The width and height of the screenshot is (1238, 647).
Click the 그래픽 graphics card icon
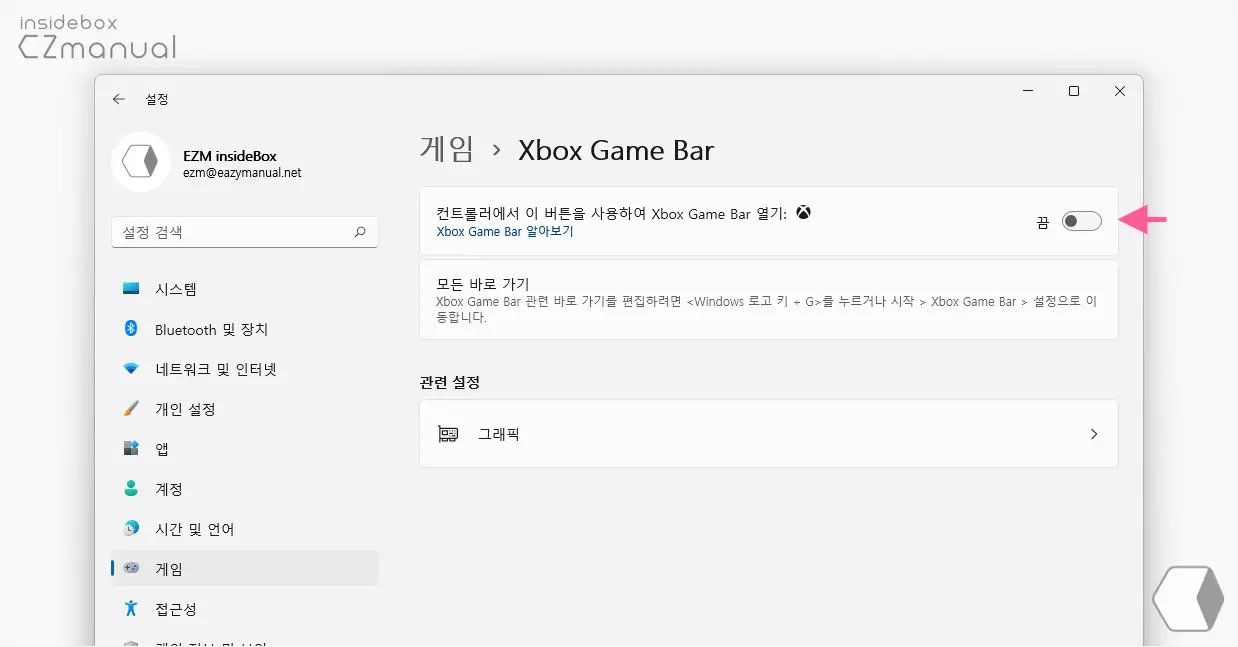click(x=448, y=434)
